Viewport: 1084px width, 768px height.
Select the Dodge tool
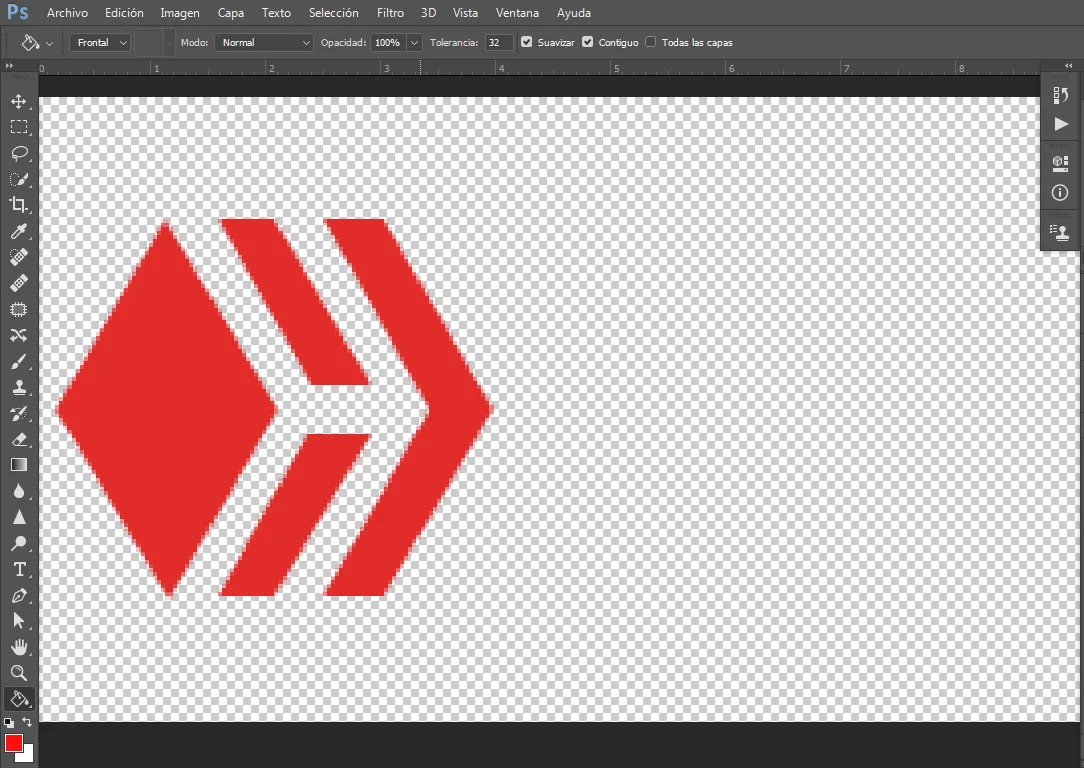click(19, 543)
